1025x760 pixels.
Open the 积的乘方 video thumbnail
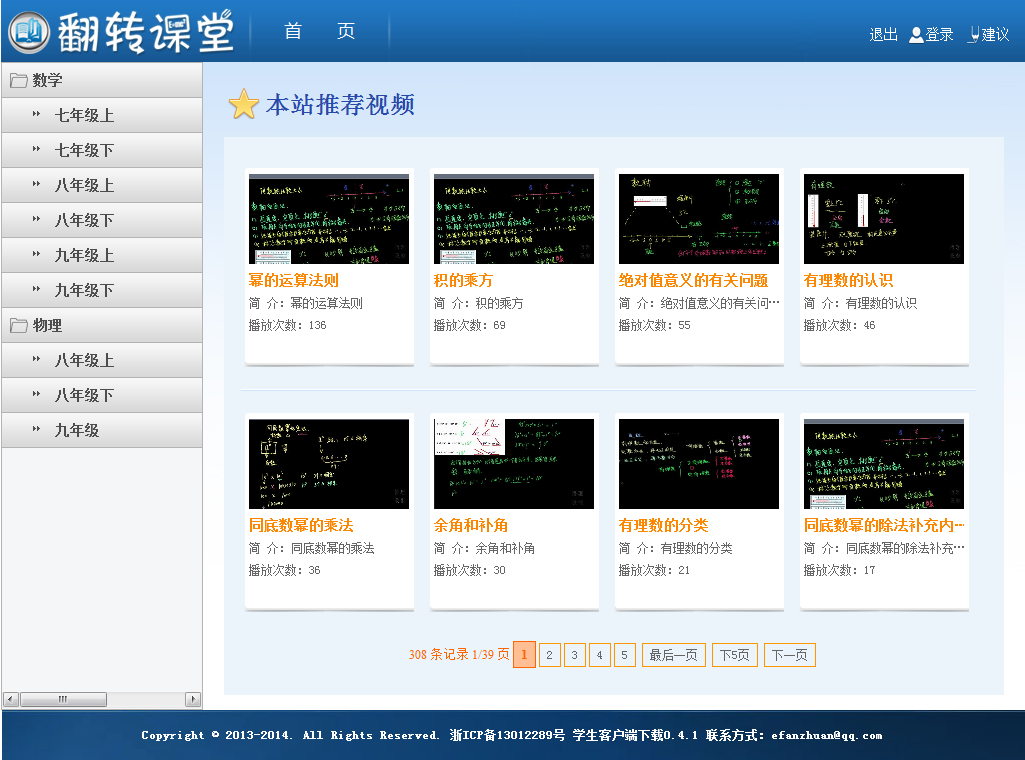point(514,219)
